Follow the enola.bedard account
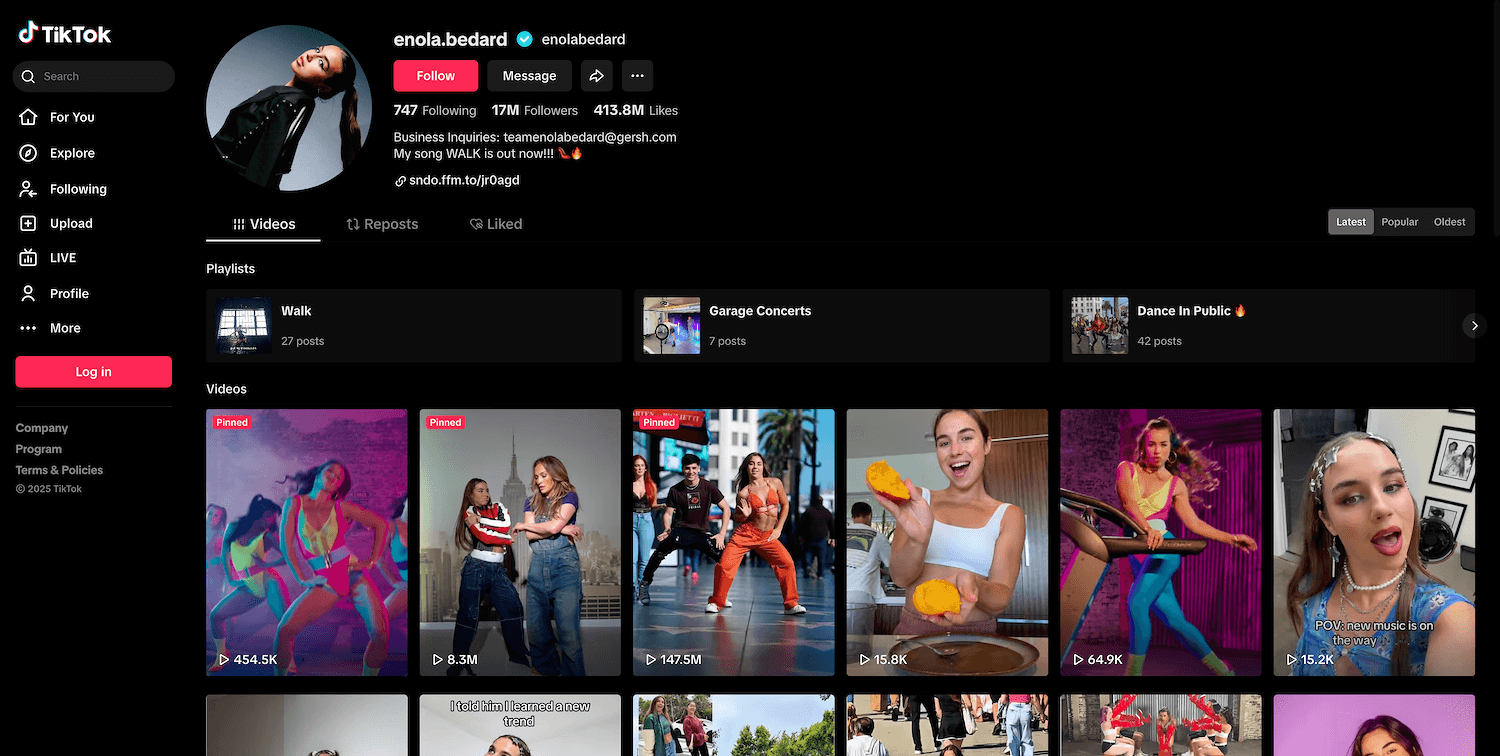The width and height of the screenshot is (1500, 756). point(435,76)
